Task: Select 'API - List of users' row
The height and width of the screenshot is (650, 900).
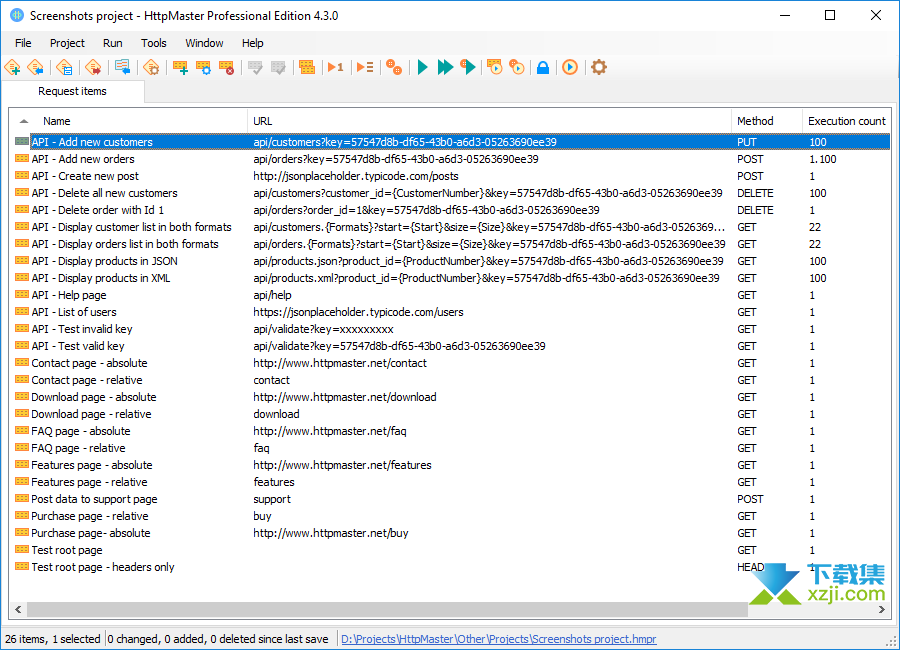Action: pos(452,312)
